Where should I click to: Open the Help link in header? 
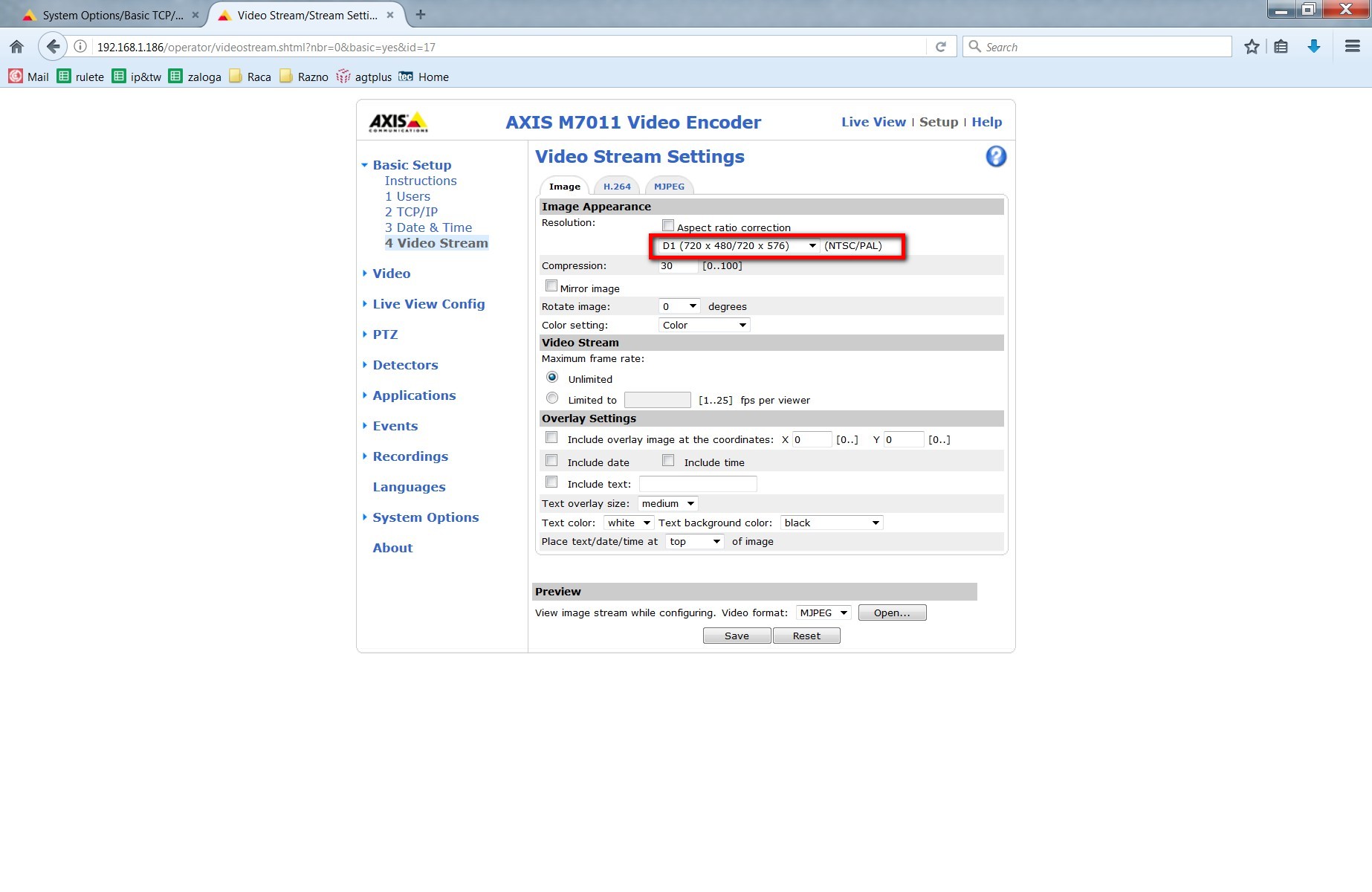click(987, 122)
